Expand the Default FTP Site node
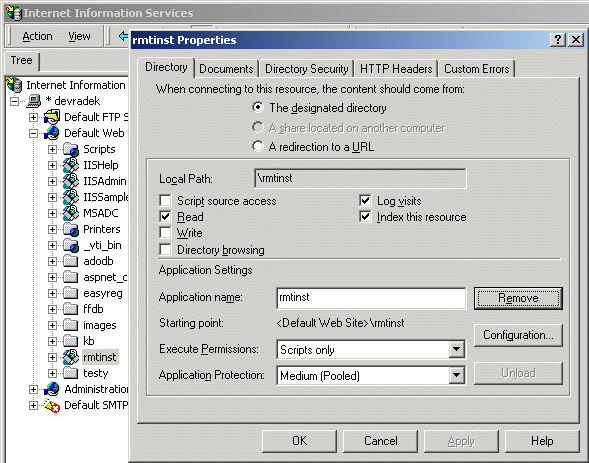Image resolution: width=589 pixels, height=463 pixels. point(33,118)
